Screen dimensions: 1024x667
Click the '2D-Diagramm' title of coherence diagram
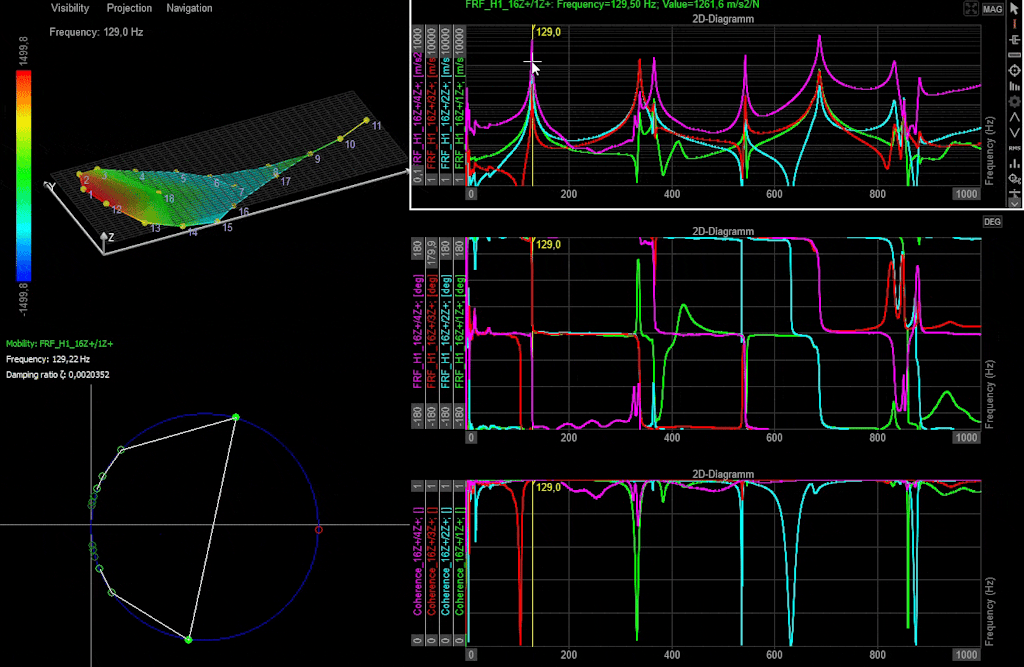pos(723,474)
